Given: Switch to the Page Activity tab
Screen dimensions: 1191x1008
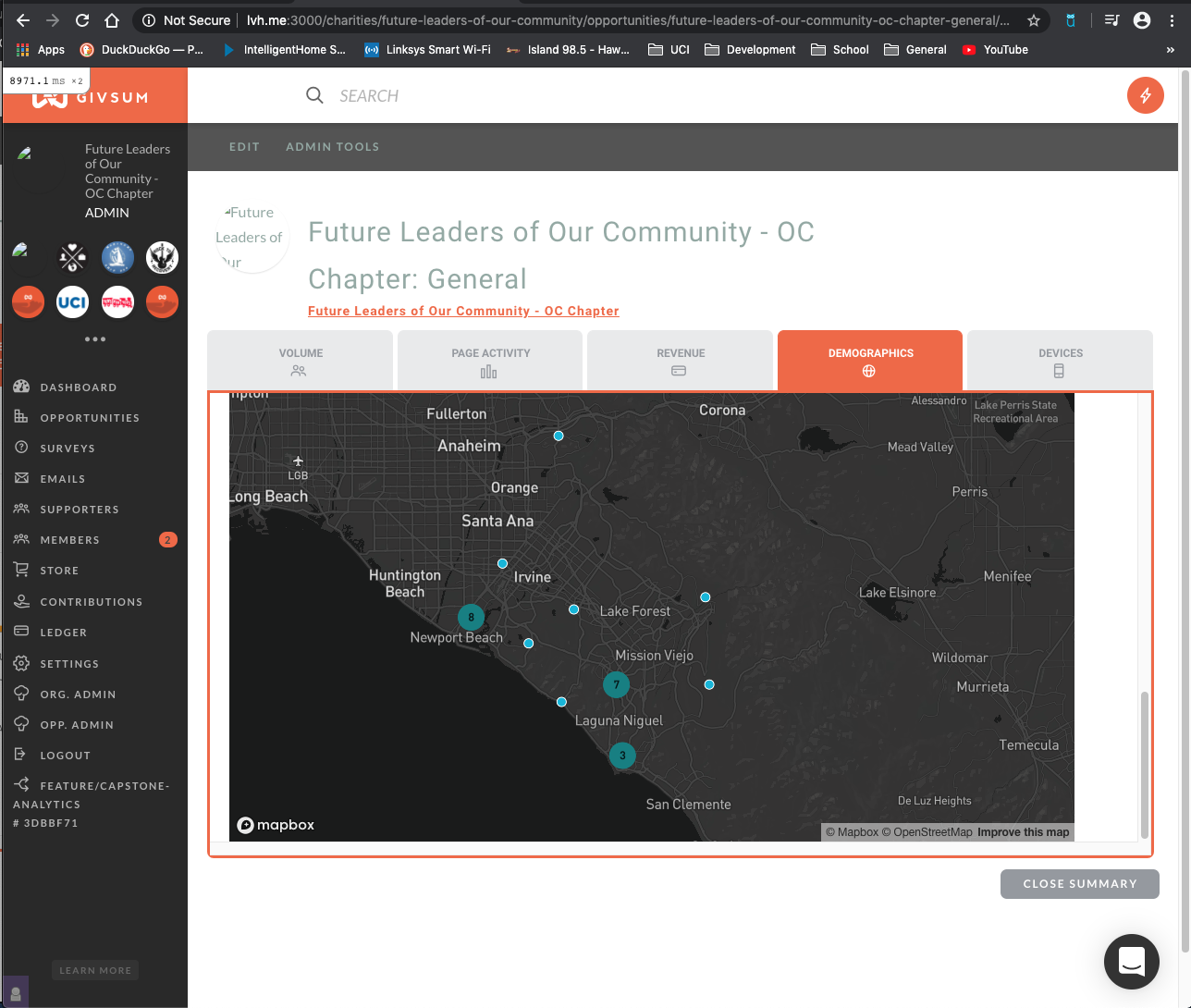Looking at the screenshot, I should coord(490,361).
